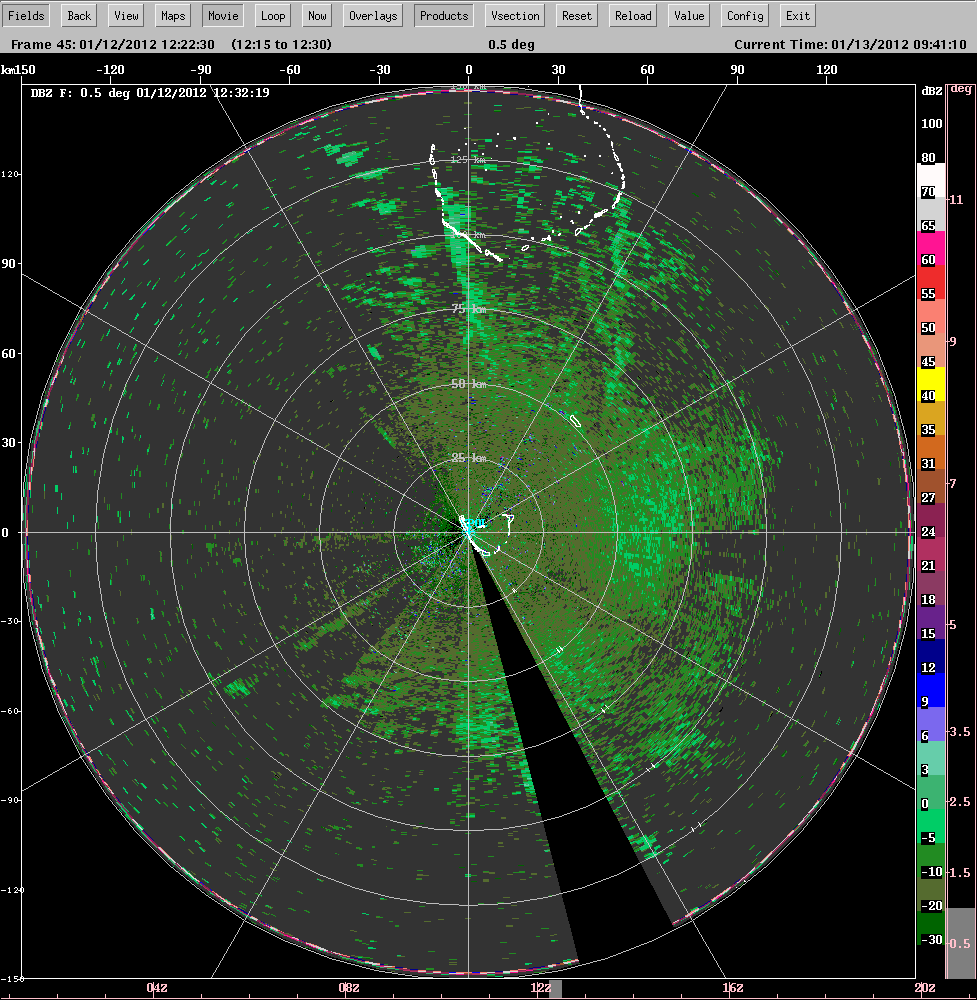Click the 0.5 deg elevation label
This screenshot has height=1000, width=977.
pyautogui.click(x=512, y=44)
